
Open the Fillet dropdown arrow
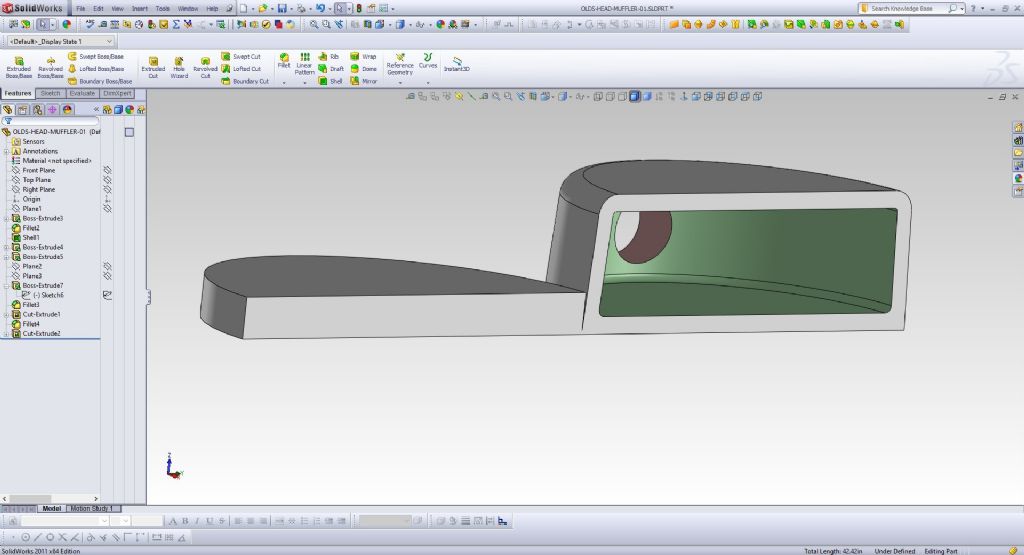pos(283,83)
